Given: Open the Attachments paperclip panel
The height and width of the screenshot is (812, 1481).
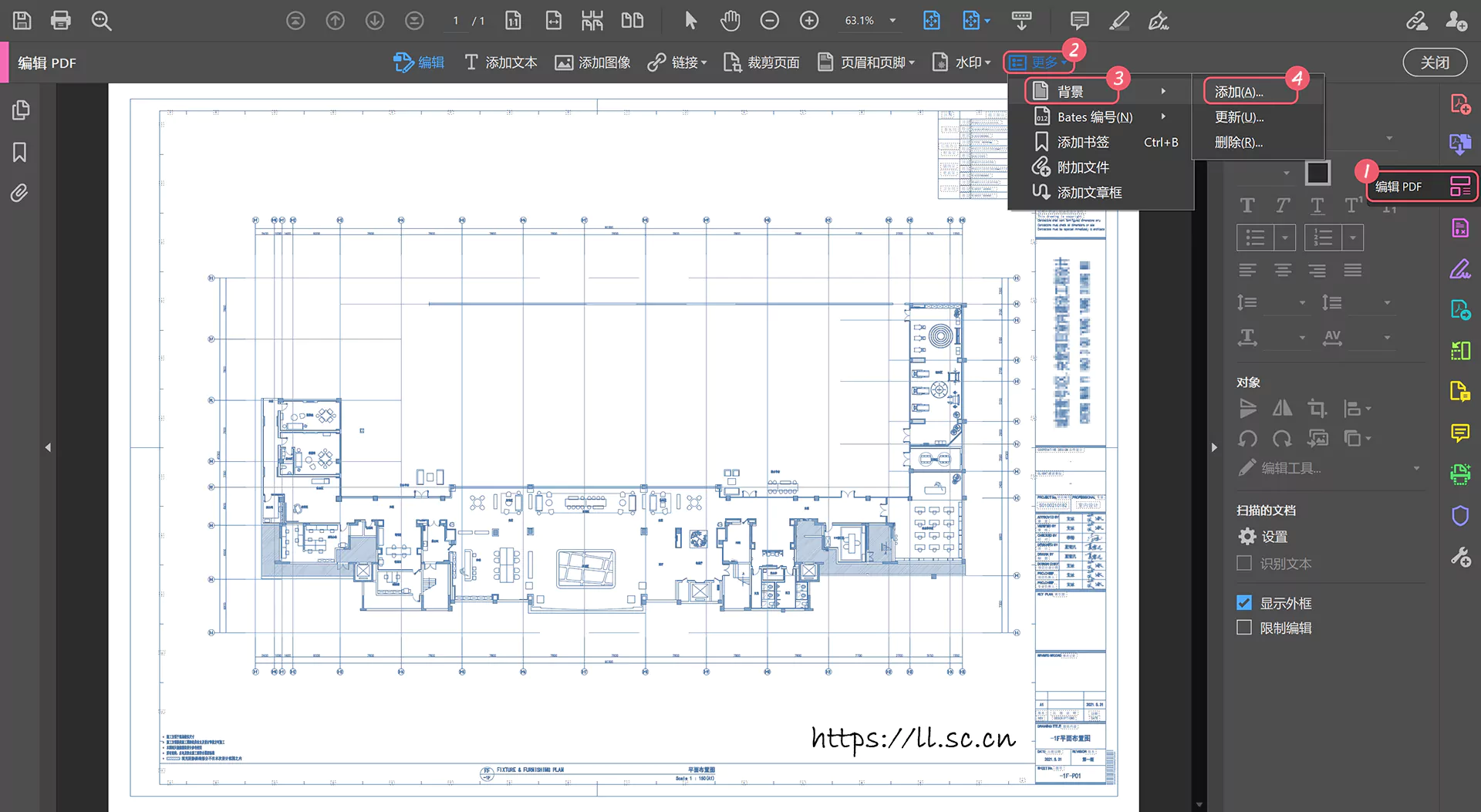Looking at the screenshot, I should coord(20,193).
